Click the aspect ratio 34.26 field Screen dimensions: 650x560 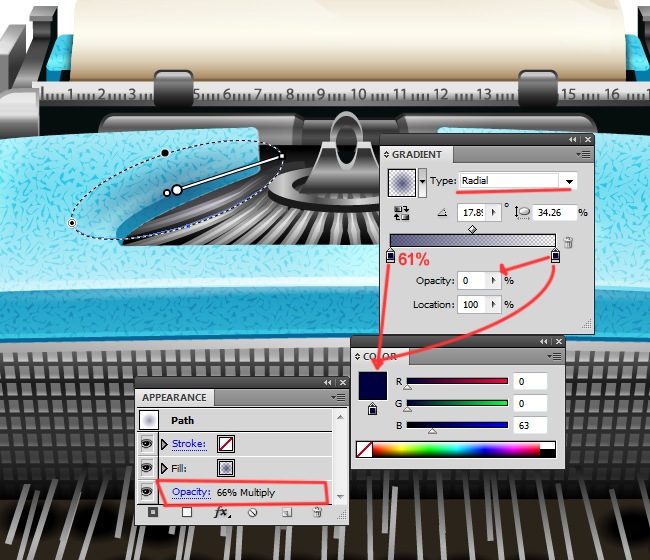[x=554, y=213]
